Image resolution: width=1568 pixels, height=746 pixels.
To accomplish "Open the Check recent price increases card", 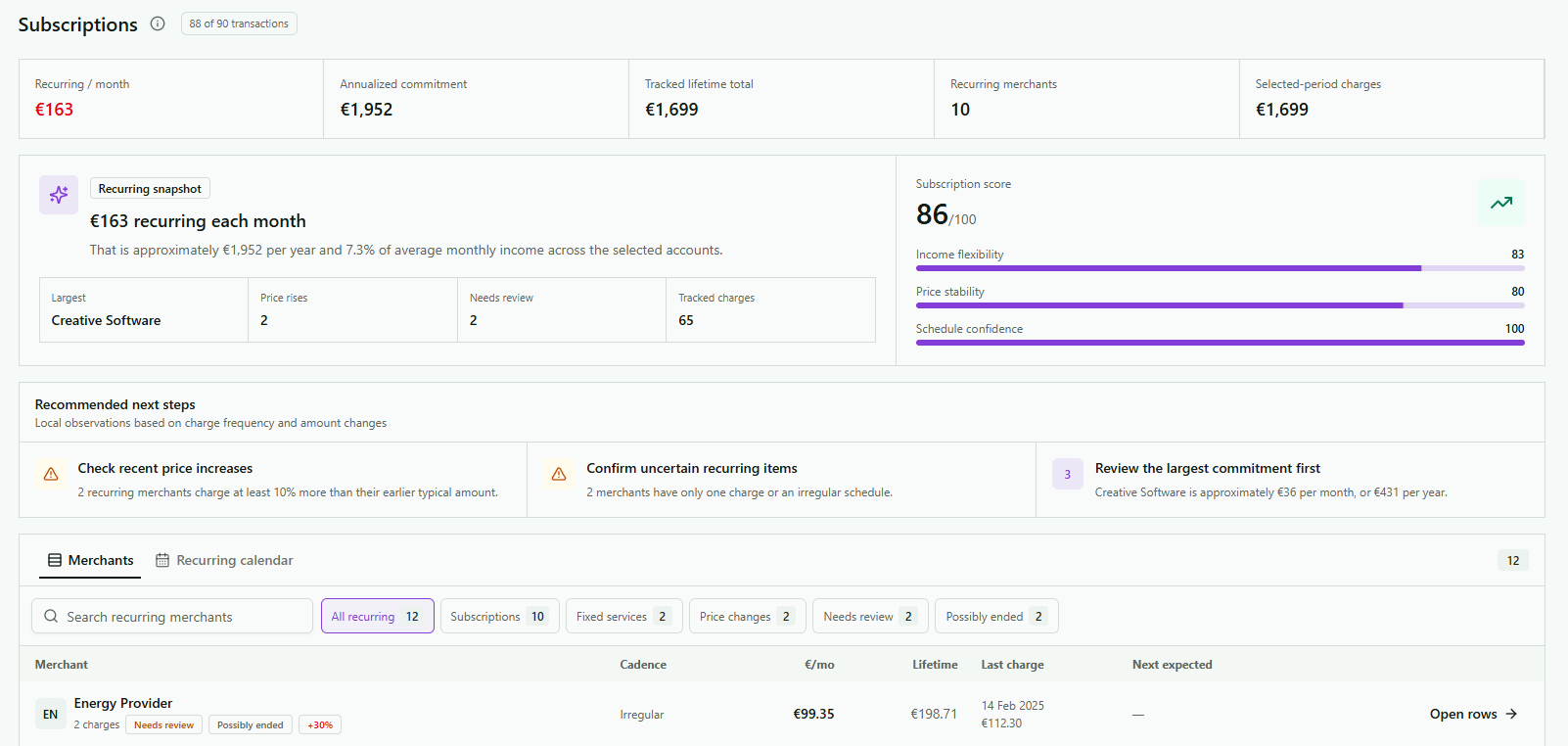I will 273,480.
